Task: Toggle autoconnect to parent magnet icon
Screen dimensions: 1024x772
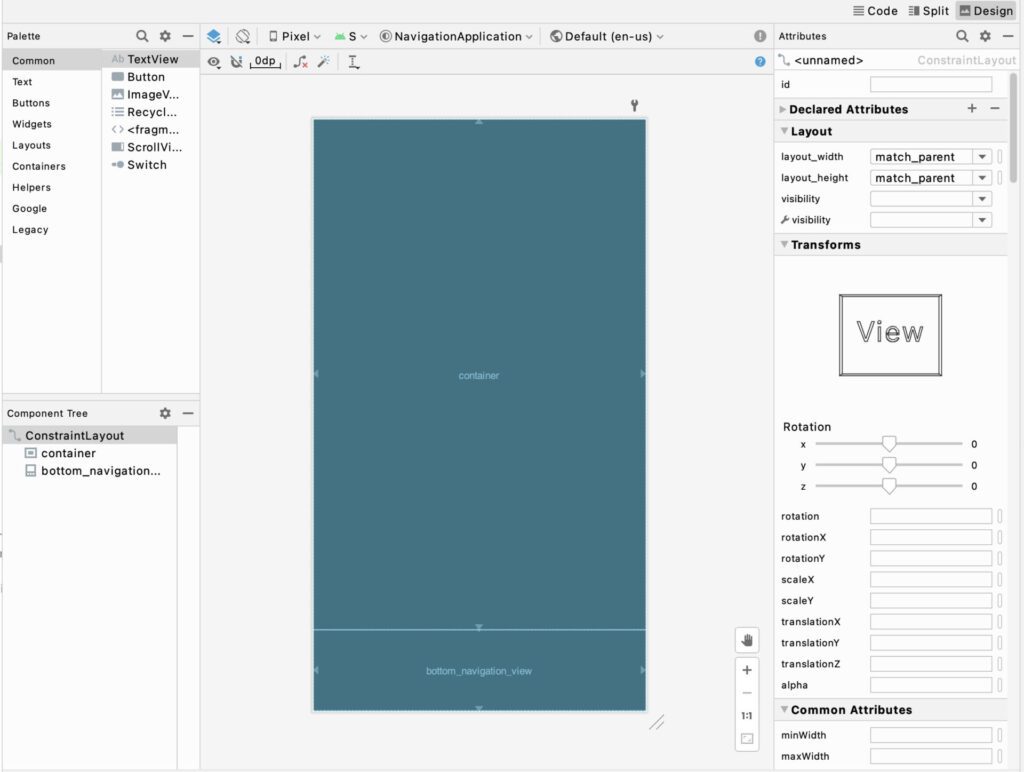Action: point(236,61)
